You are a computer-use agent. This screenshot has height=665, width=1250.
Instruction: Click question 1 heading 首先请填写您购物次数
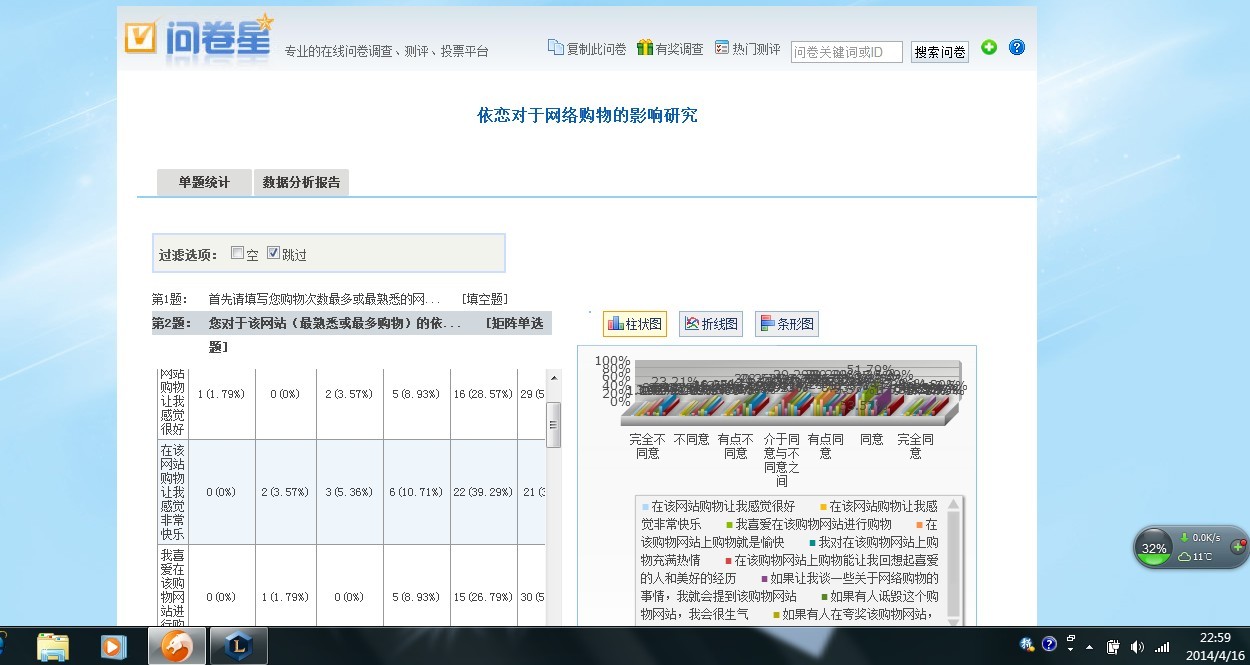tap(324, 299)
